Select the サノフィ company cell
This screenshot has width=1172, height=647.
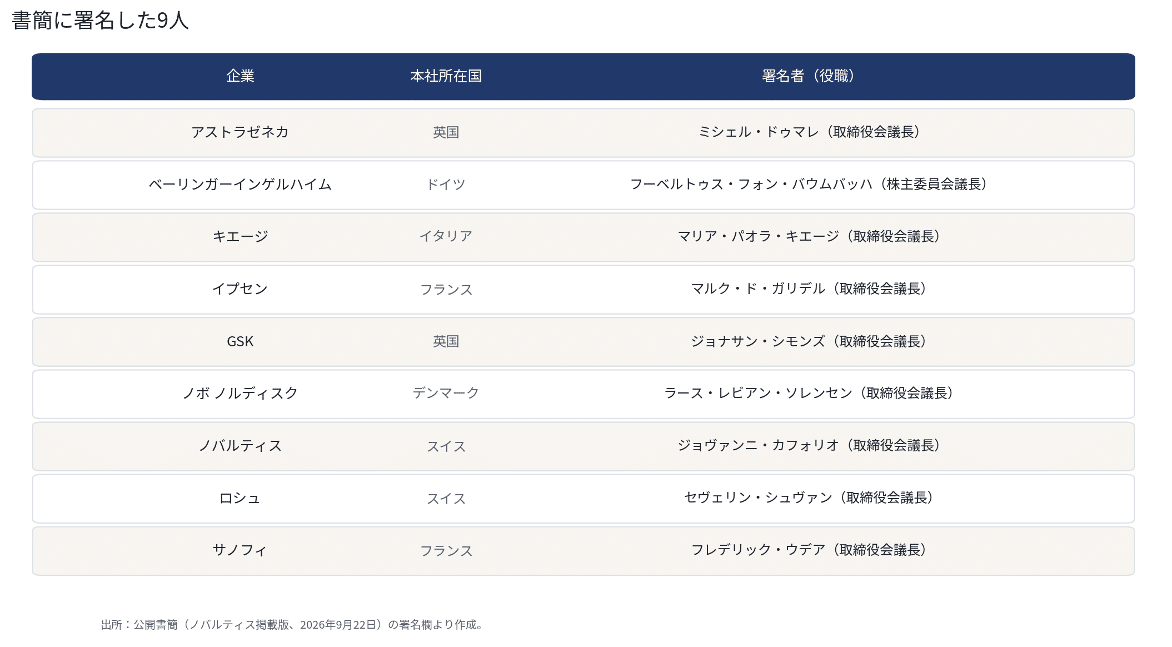click(240, 551)
